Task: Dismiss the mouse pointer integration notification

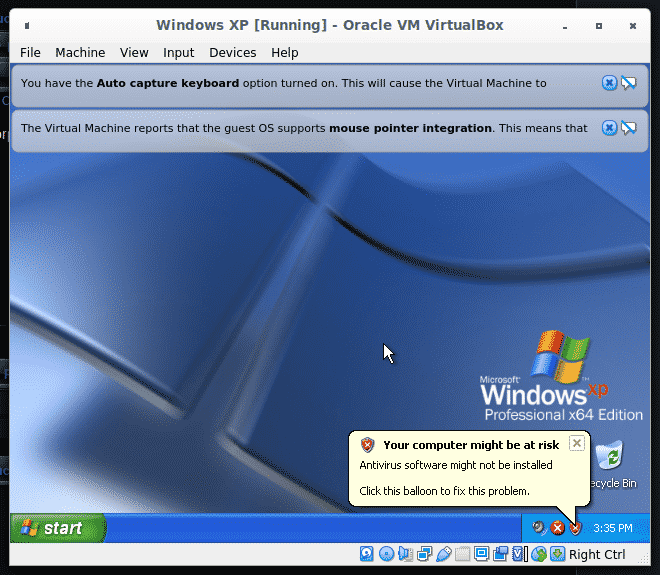Action: click(609, 128)
